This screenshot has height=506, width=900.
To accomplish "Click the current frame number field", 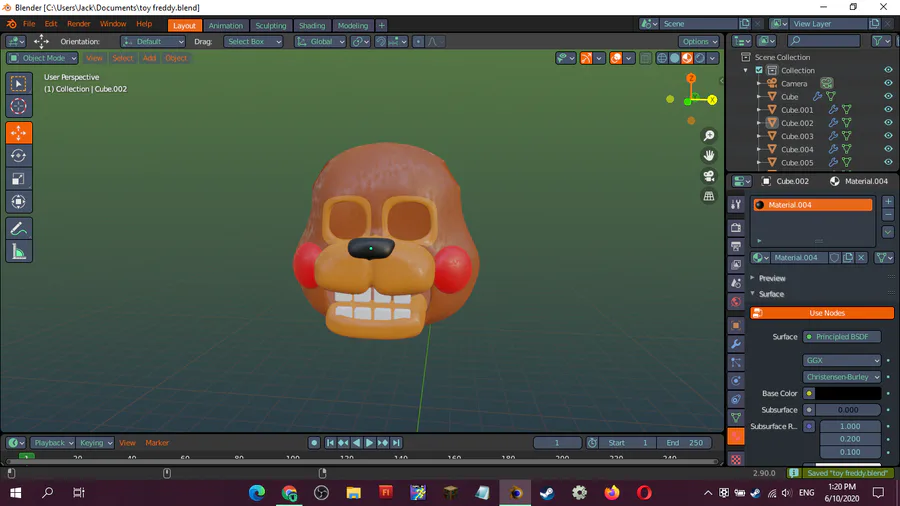I will click(557, 443).
